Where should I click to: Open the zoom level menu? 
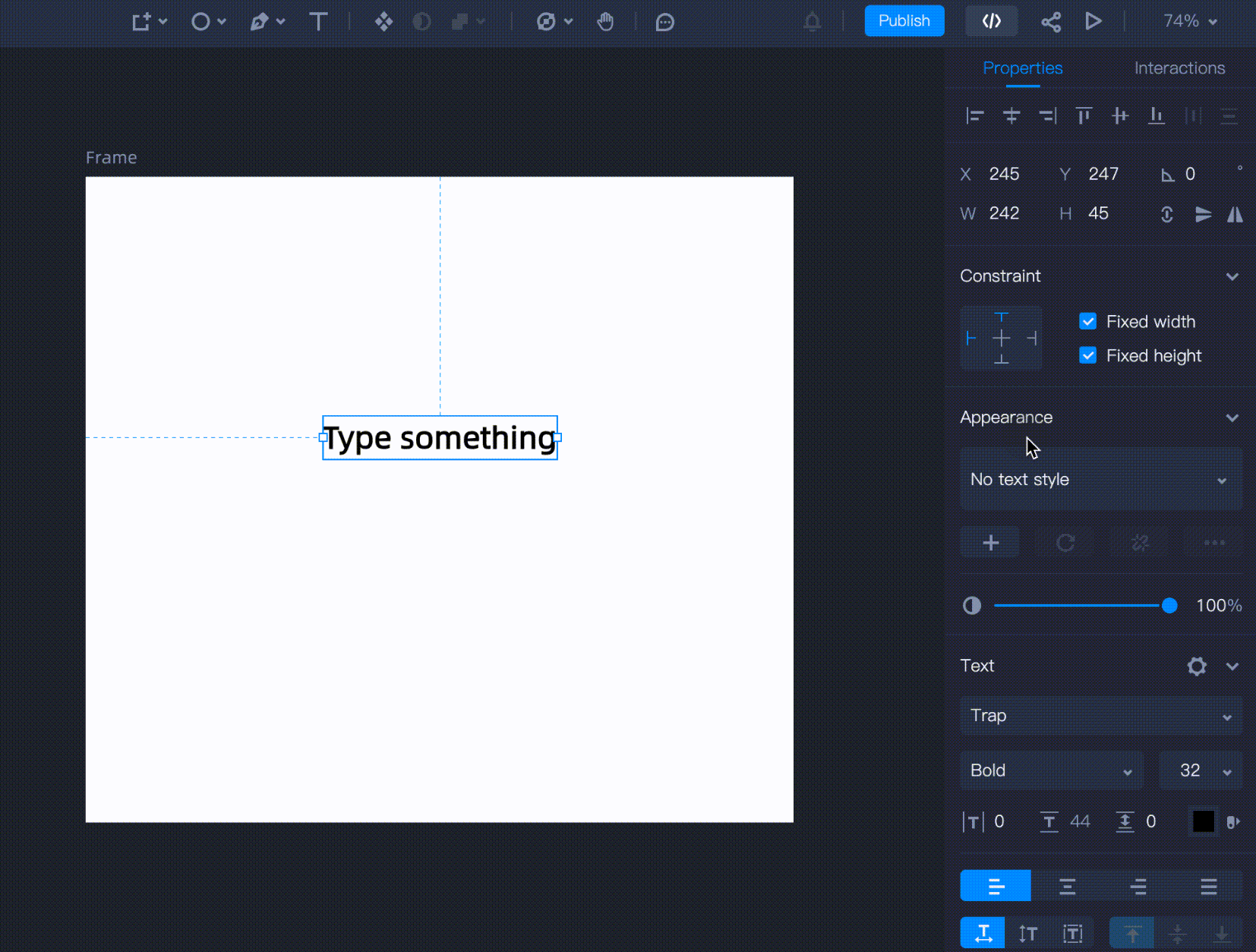coord(1188,21)
